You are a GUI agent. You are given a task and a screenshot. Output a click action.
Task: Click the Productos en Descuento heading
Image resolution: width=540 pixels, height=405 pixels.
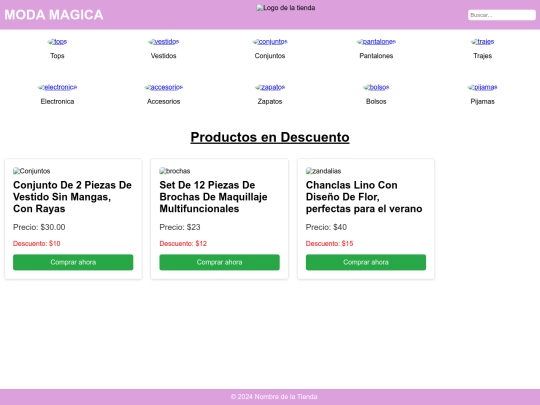click(270, 137)
